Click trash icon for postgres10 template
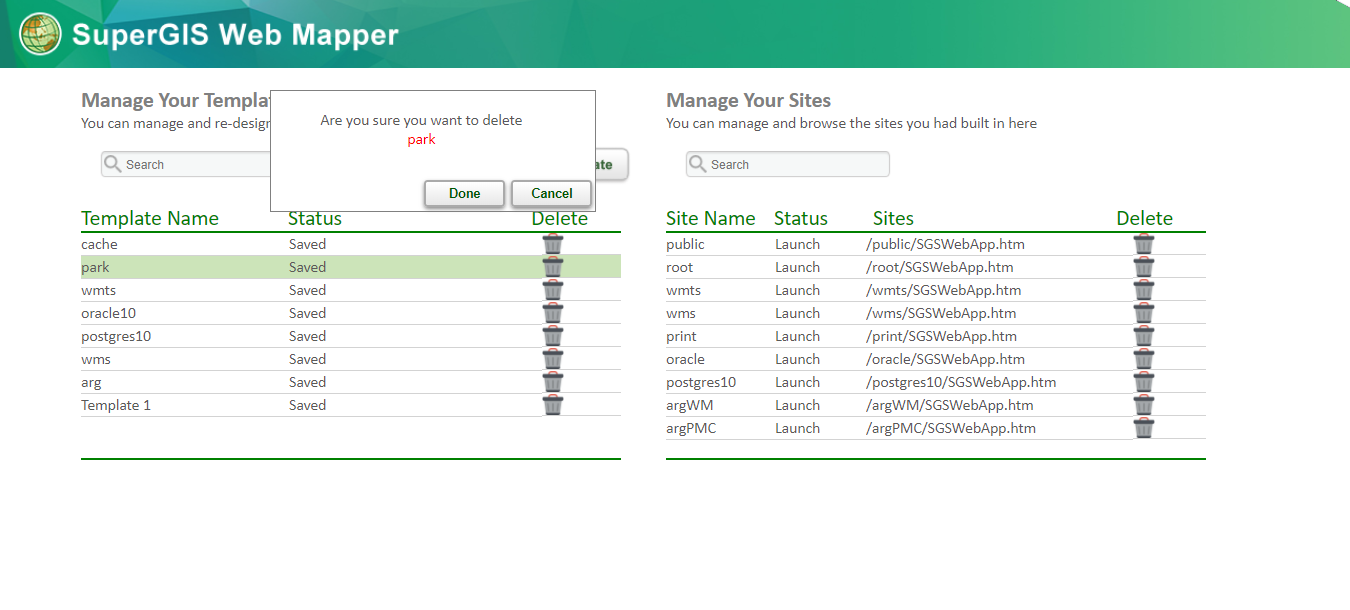Image resolution: width=1350 pixels, height=610 pixels. [553, 336]
